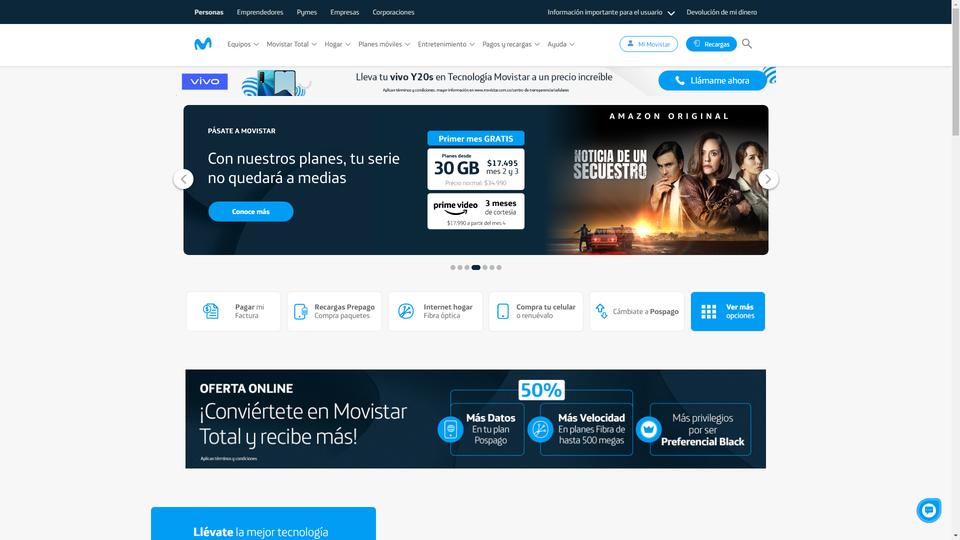This screenshot has height=540, width=960.
Task: Expand the Ayuda menu
Action: (x=561, y=44)
